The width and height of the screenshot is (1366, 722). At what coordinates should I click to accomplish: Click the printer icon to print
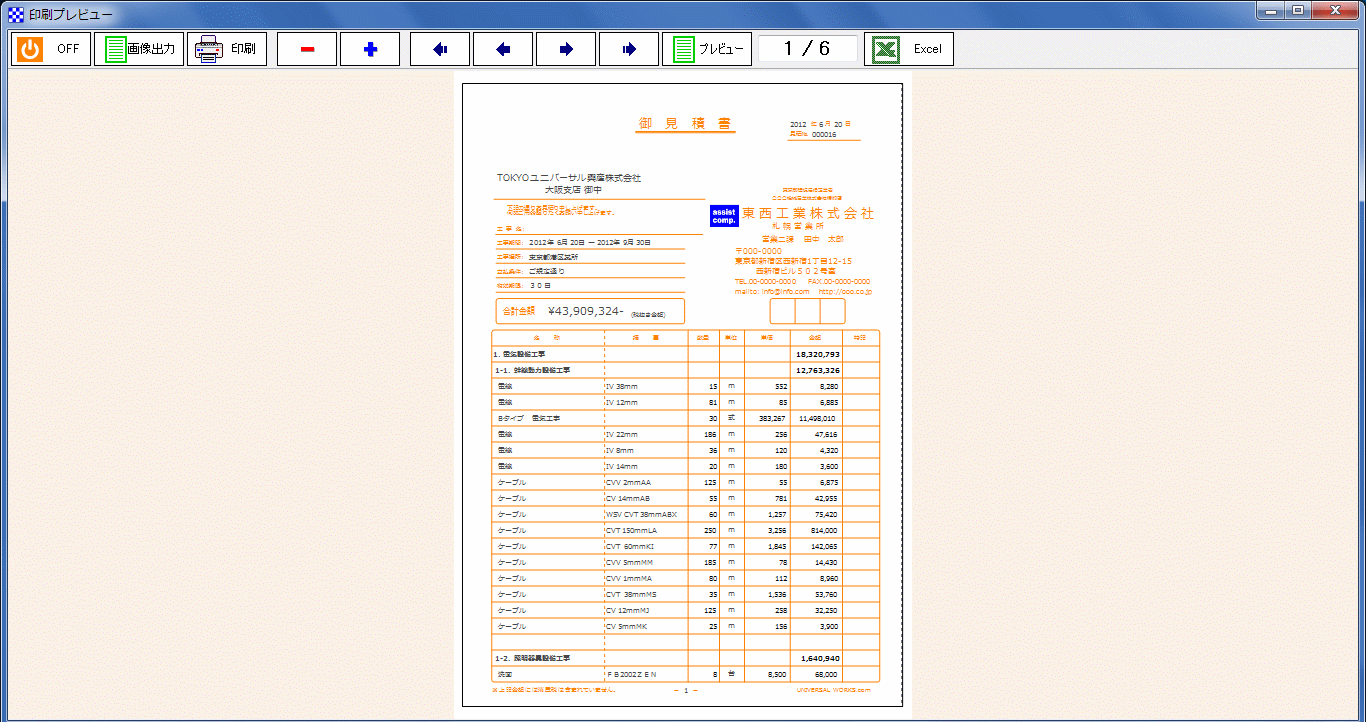[x=209, y=49]
